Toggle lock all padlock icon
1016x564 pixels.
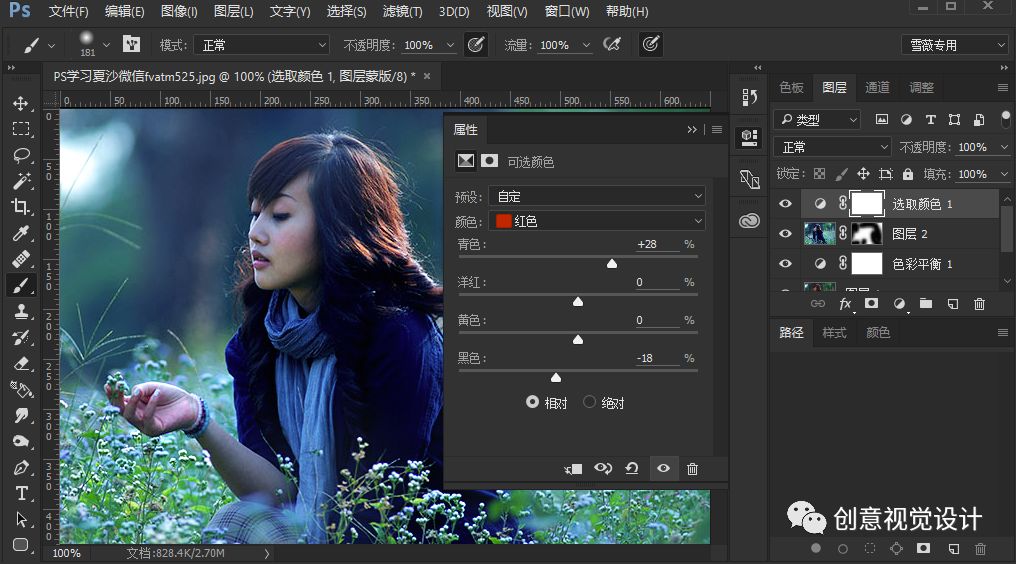point(908,174)
